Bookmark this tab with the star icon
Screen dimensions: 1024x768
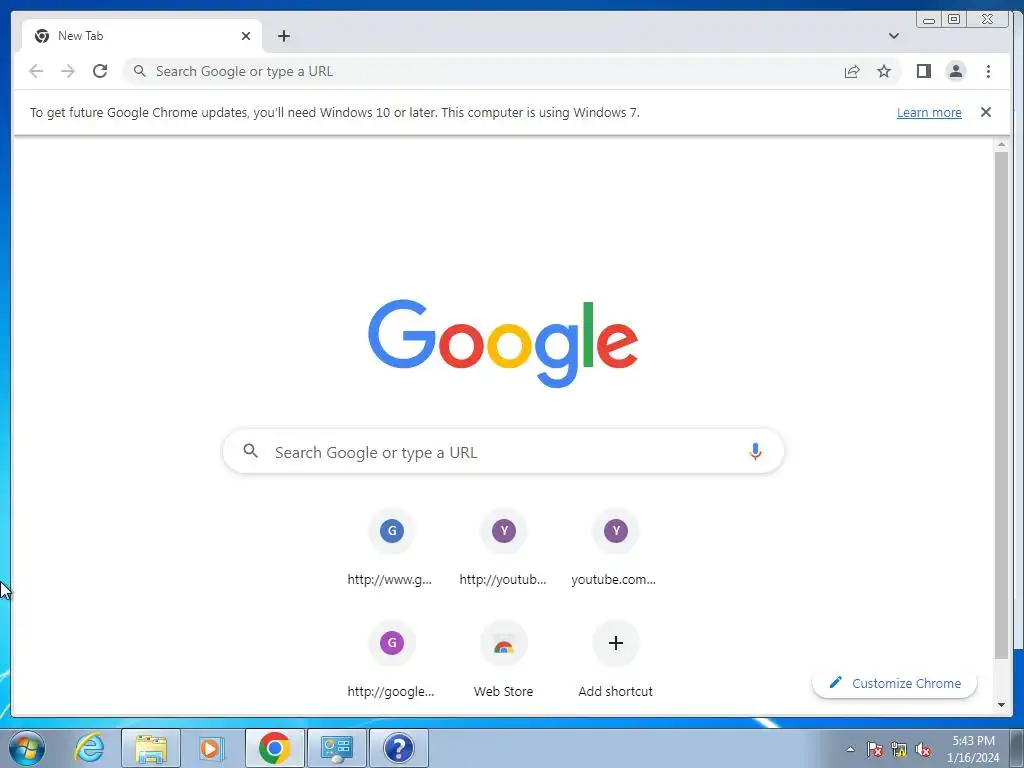[x=884, y=71]
